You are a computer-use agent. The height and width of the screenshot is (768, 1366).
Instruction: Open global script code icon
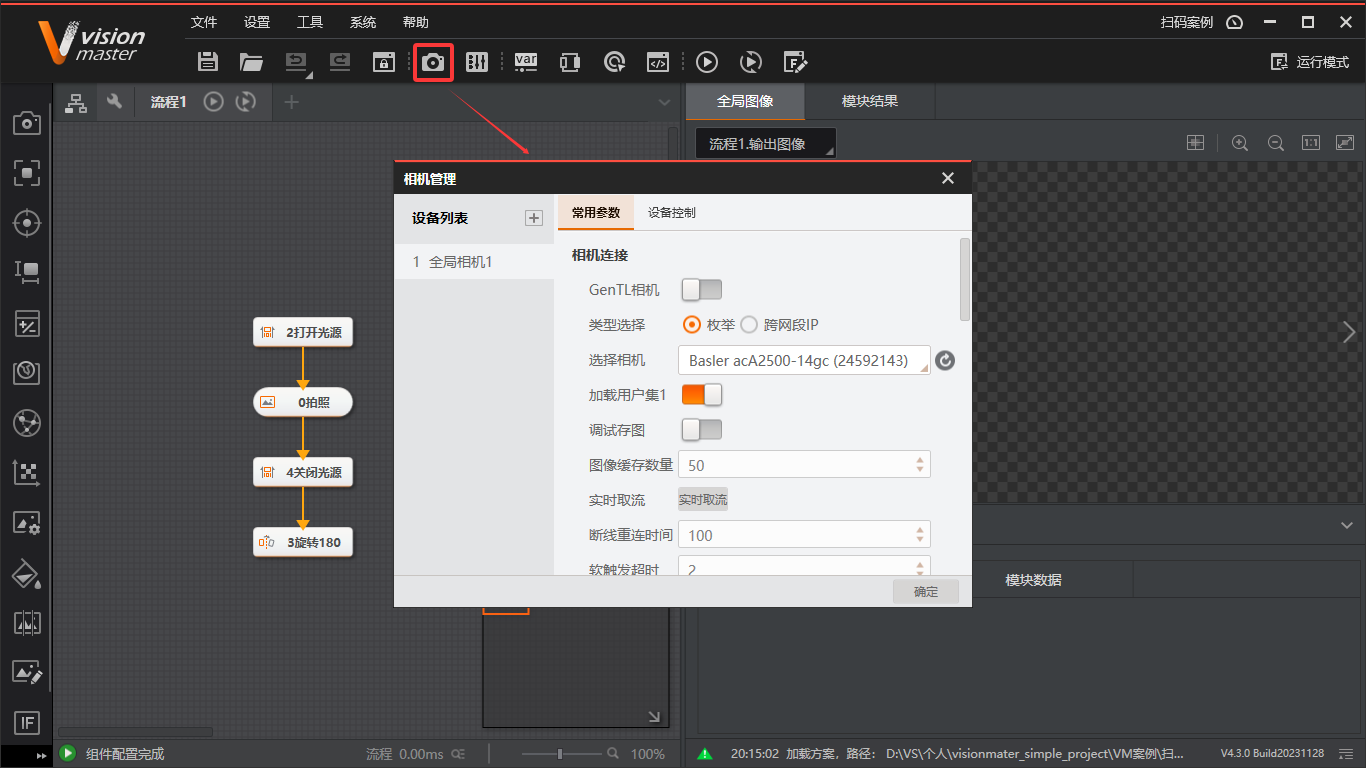[x=658, y=62]
